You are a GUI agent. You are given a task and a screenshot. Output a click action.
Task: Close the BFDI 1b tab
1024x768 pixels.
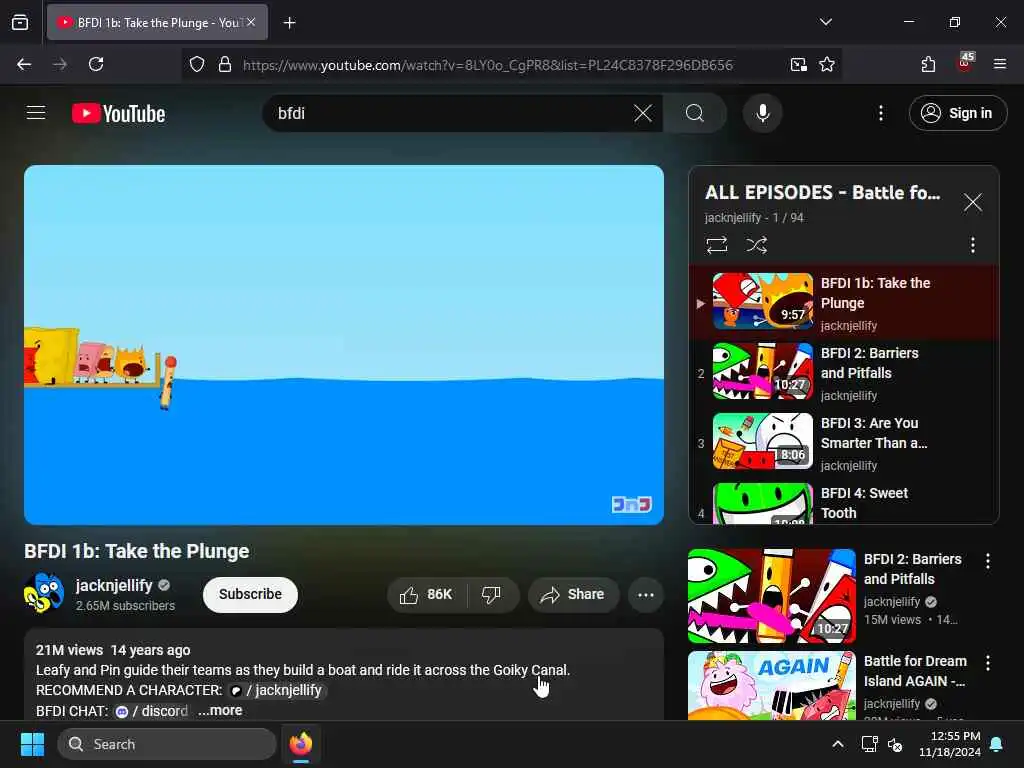pos(251,22)
